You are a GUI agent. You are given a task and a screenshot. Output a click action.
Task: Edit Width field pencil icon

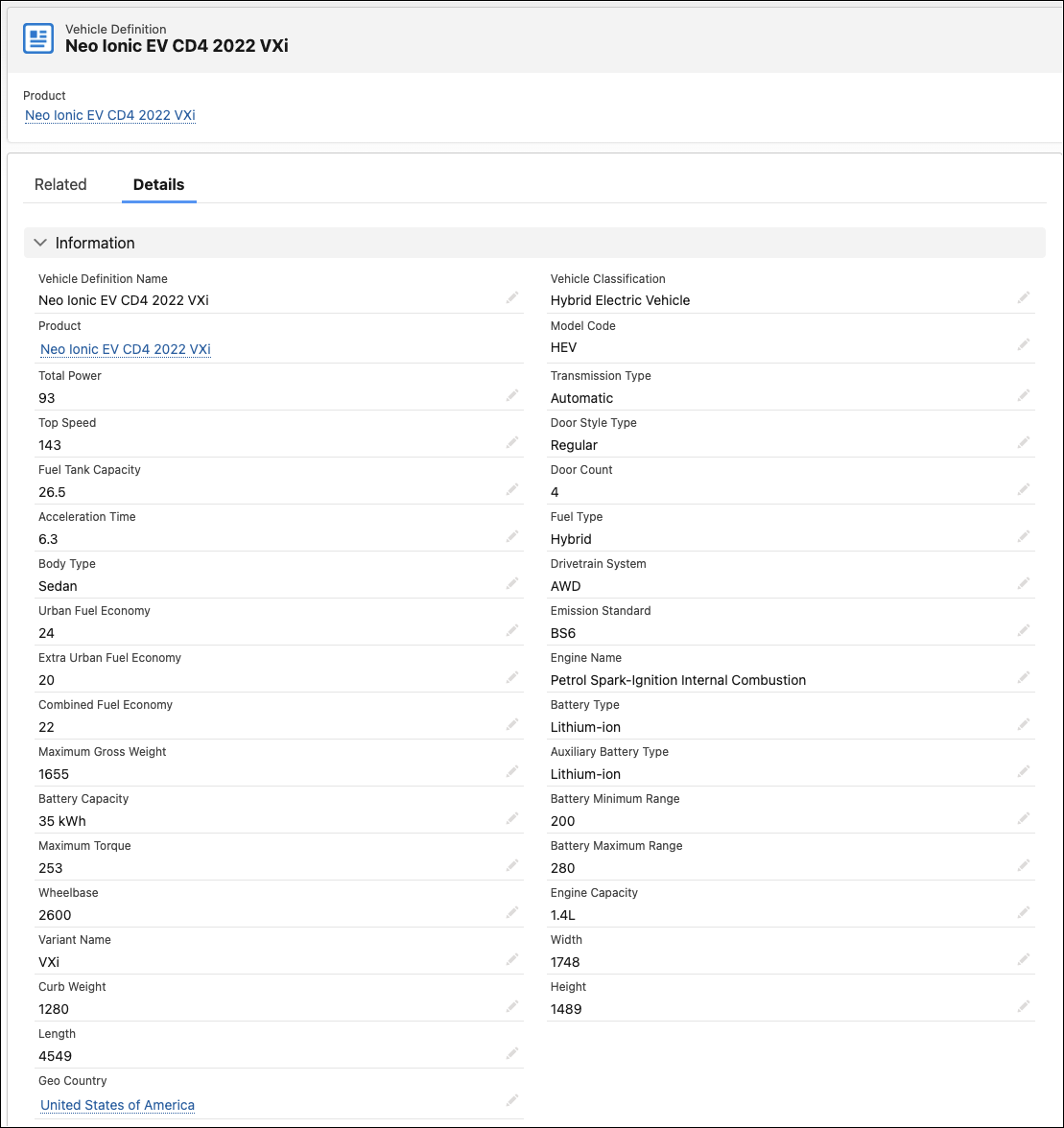pyautogui.click(x=1024, y=959)
